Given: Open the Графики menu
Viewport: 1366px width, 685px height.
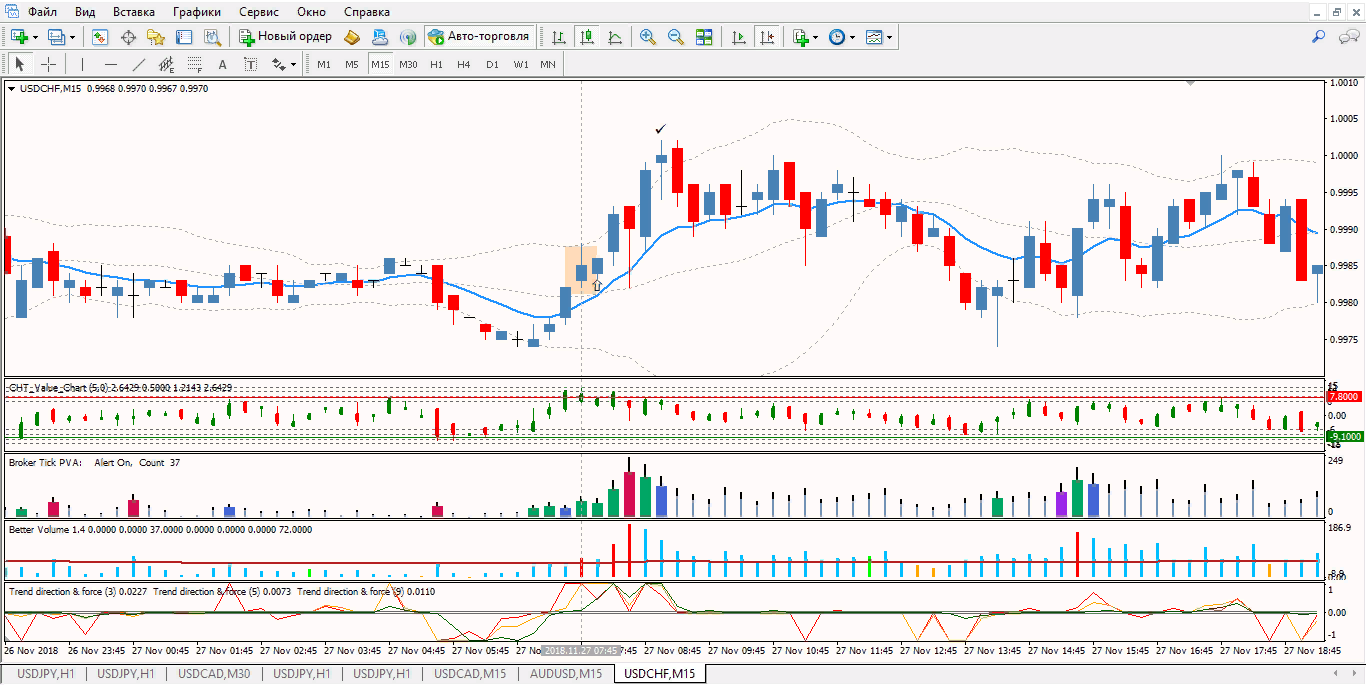Looking at the screenshot, I should [196, 12].
